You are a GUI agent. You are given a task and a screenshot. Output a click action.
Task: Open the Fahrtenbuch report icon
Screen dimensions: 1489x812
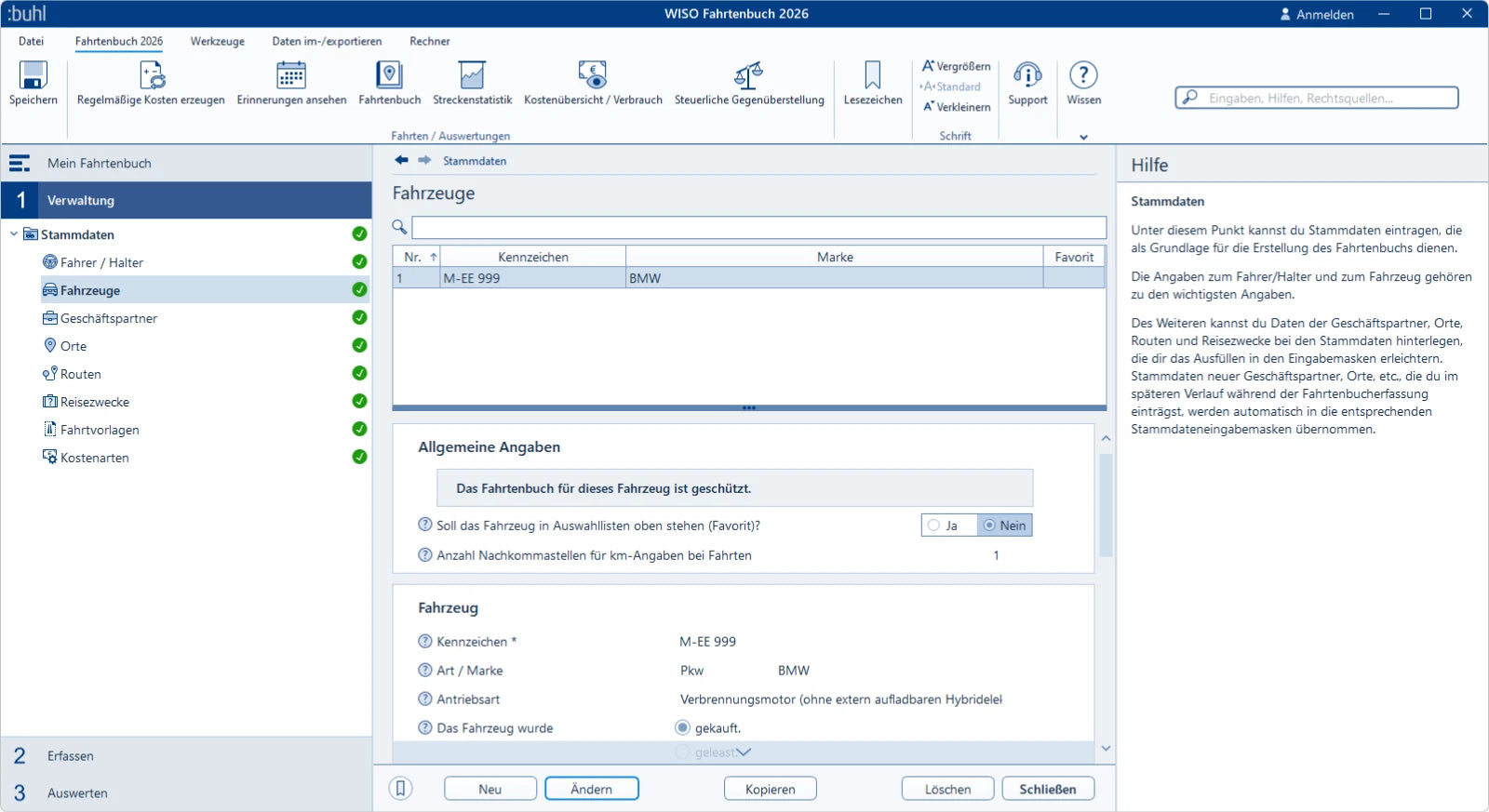click(389, 75)
